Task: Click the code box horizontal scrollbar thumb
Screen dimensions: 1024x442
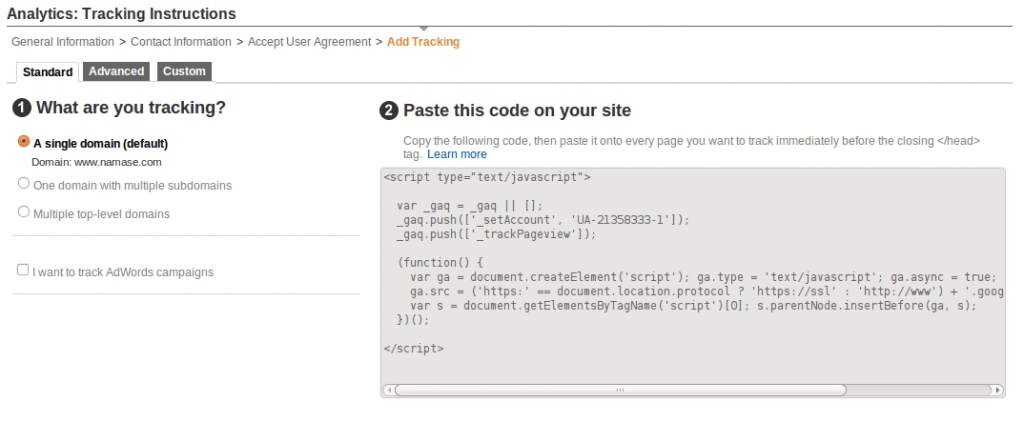Action: point(620,390)
